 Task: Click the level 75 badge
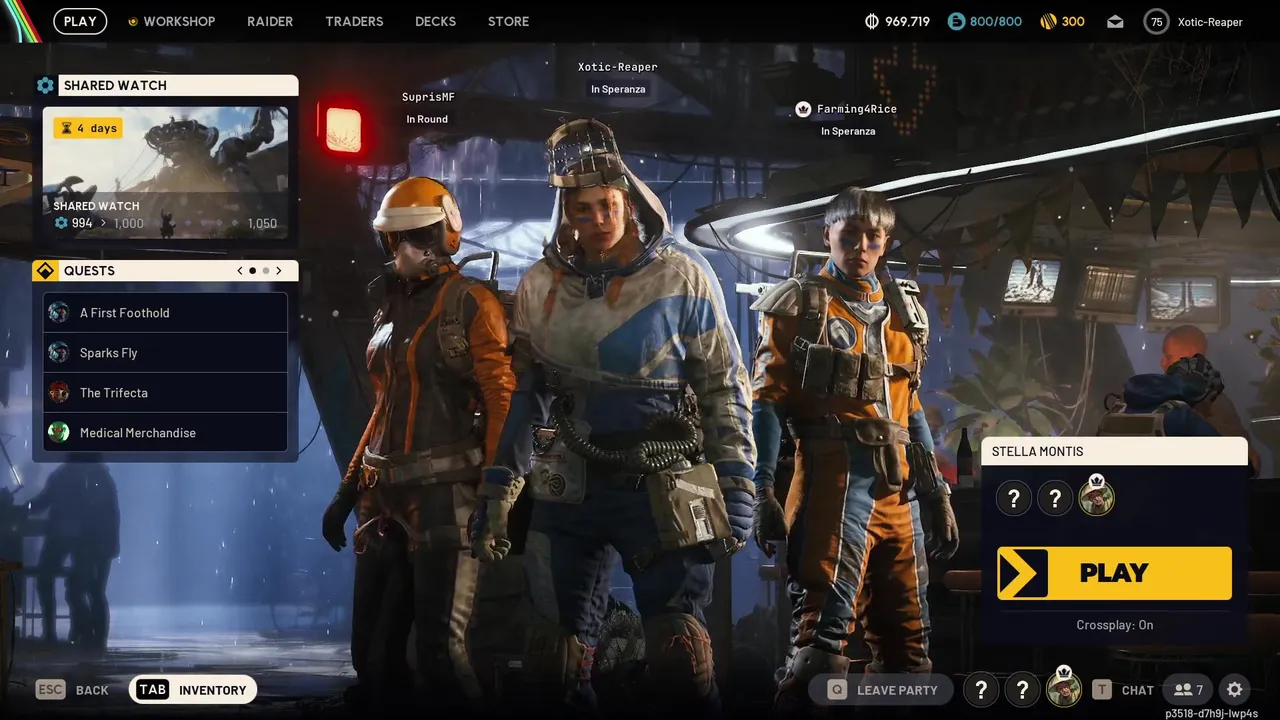click(1157, 21)
